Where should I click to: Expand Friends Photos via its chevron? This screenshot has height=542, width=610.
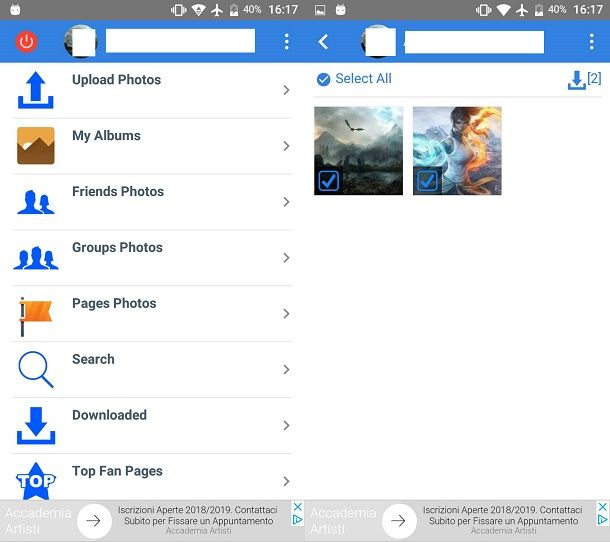[287, 202]
